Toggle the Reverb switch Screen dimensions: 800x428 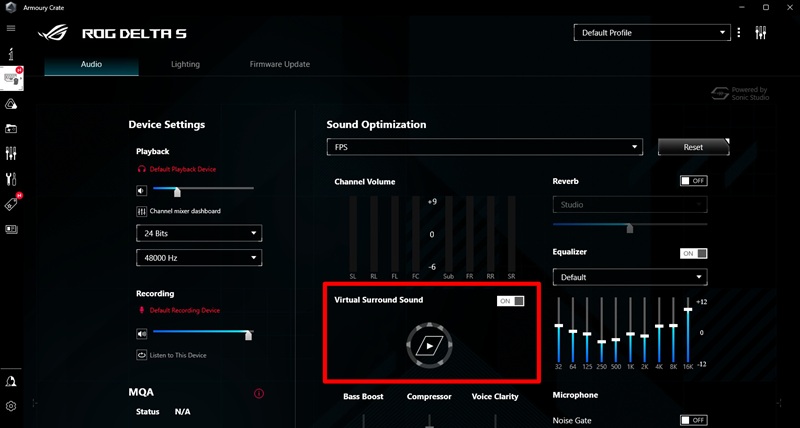(x=693, y=181)
